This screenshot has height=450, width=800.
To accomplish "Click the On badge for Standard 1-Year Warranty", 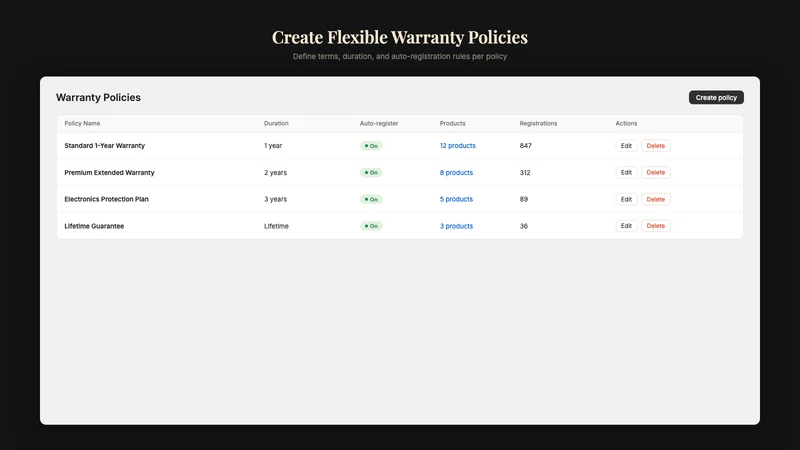I will click(371, 146).
